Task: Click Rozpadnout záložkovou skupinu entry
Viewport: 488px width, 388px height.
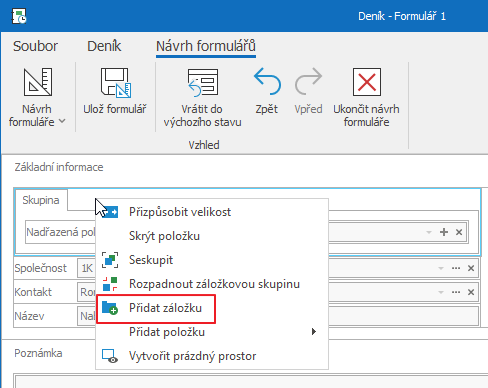Action: 212,284
